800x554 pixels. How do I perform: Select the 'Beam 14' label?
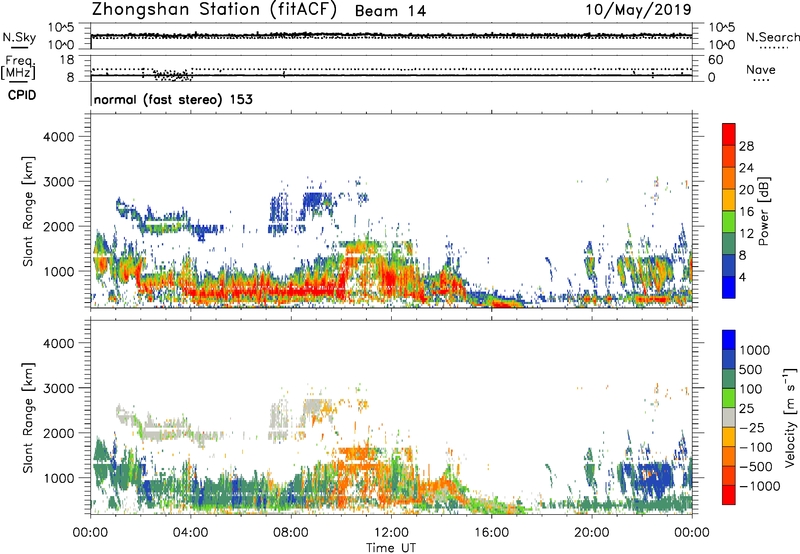click(x=390, y=11)
